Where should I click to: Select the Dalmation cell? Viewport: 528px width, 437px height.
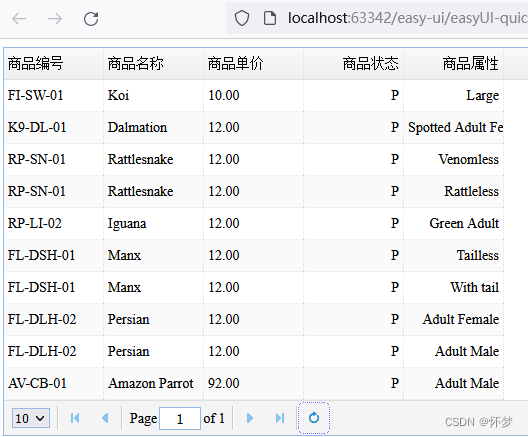(x=154, y=127)
